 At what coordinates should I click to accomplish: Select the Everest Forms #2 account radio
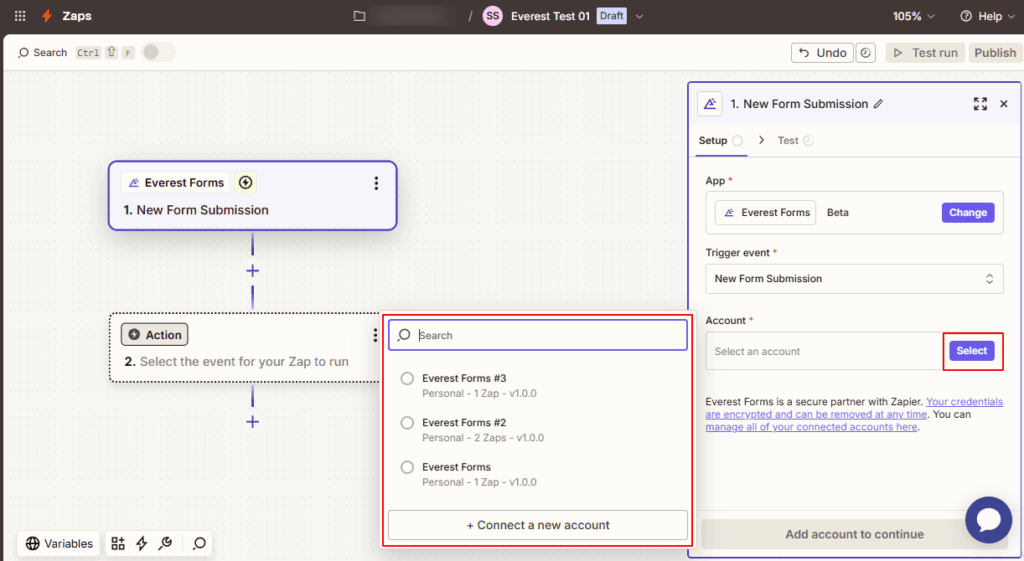pyautogui.click(x=407, y=423)
